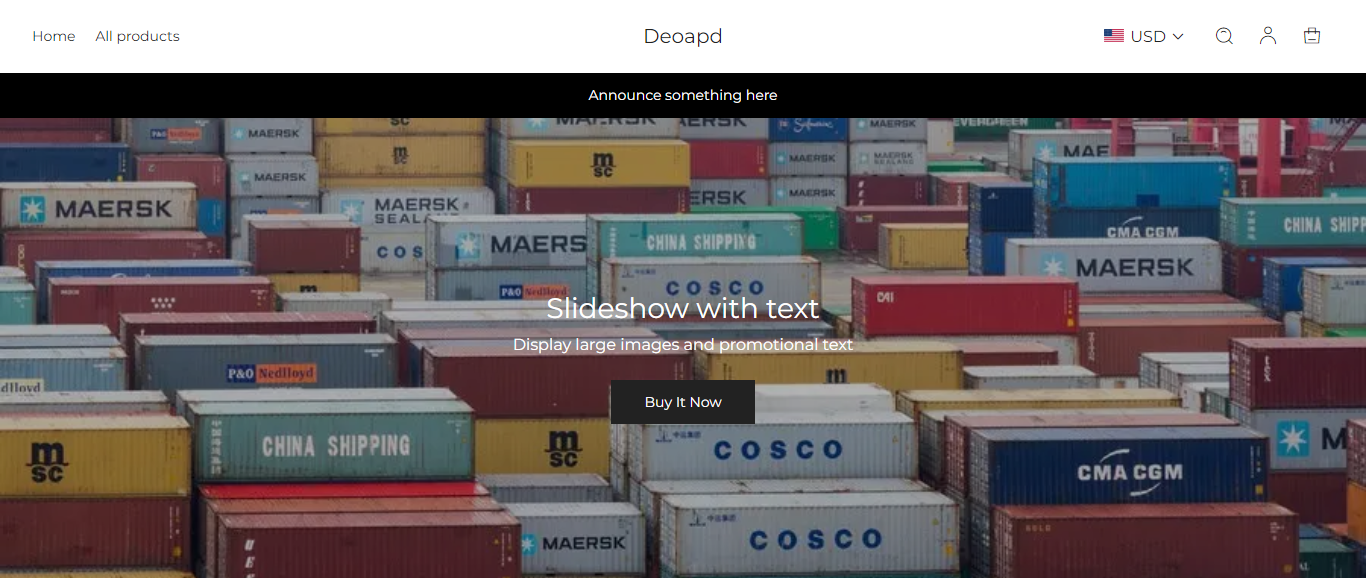Click the red container right of the heading
Screen dimensions: 1366x578
tap(965, 307)
